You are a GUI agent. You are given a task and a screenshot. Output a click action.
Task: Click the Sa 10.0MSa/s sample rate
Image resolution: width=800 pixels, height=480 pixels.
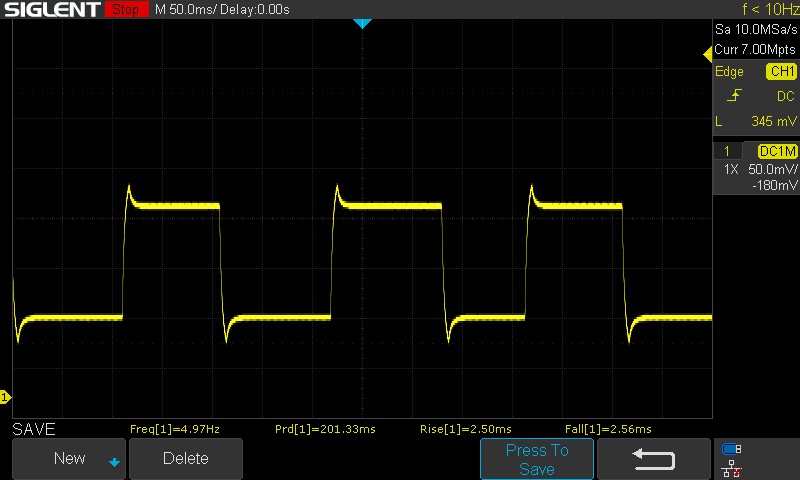756,30
